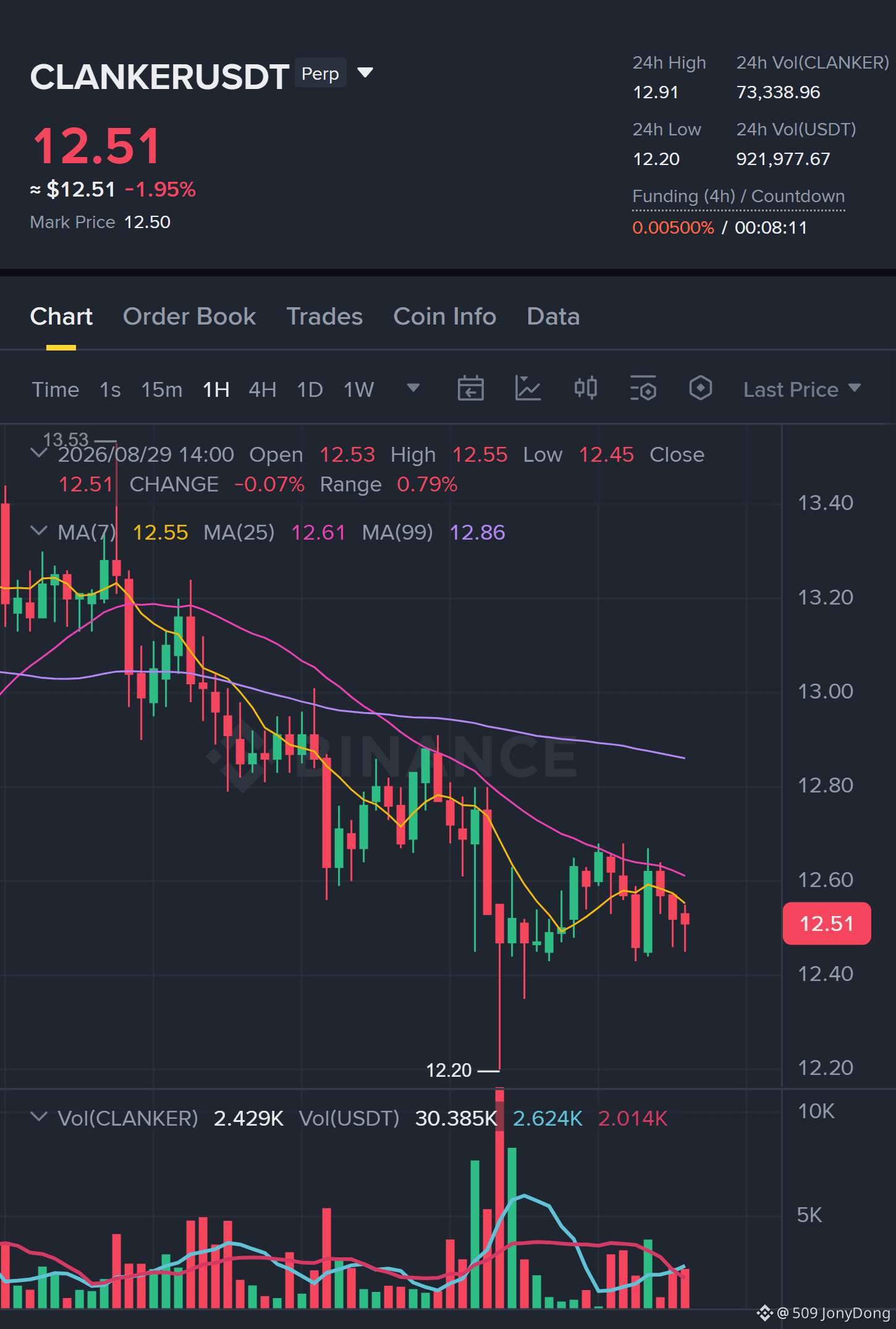Image resolution: width=896 pixels, height=1329 pixels.
Task: Click Funding (4h) / Countdown label
Action: [738, 196]
